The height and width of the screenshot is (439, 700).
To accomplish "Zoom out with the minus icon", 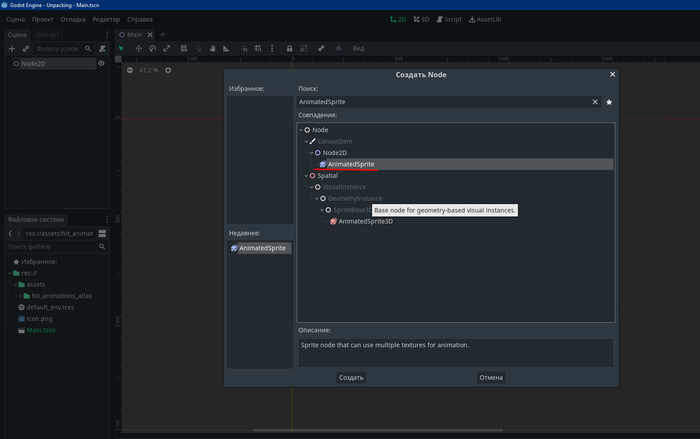I will click(x=131, y=70).
